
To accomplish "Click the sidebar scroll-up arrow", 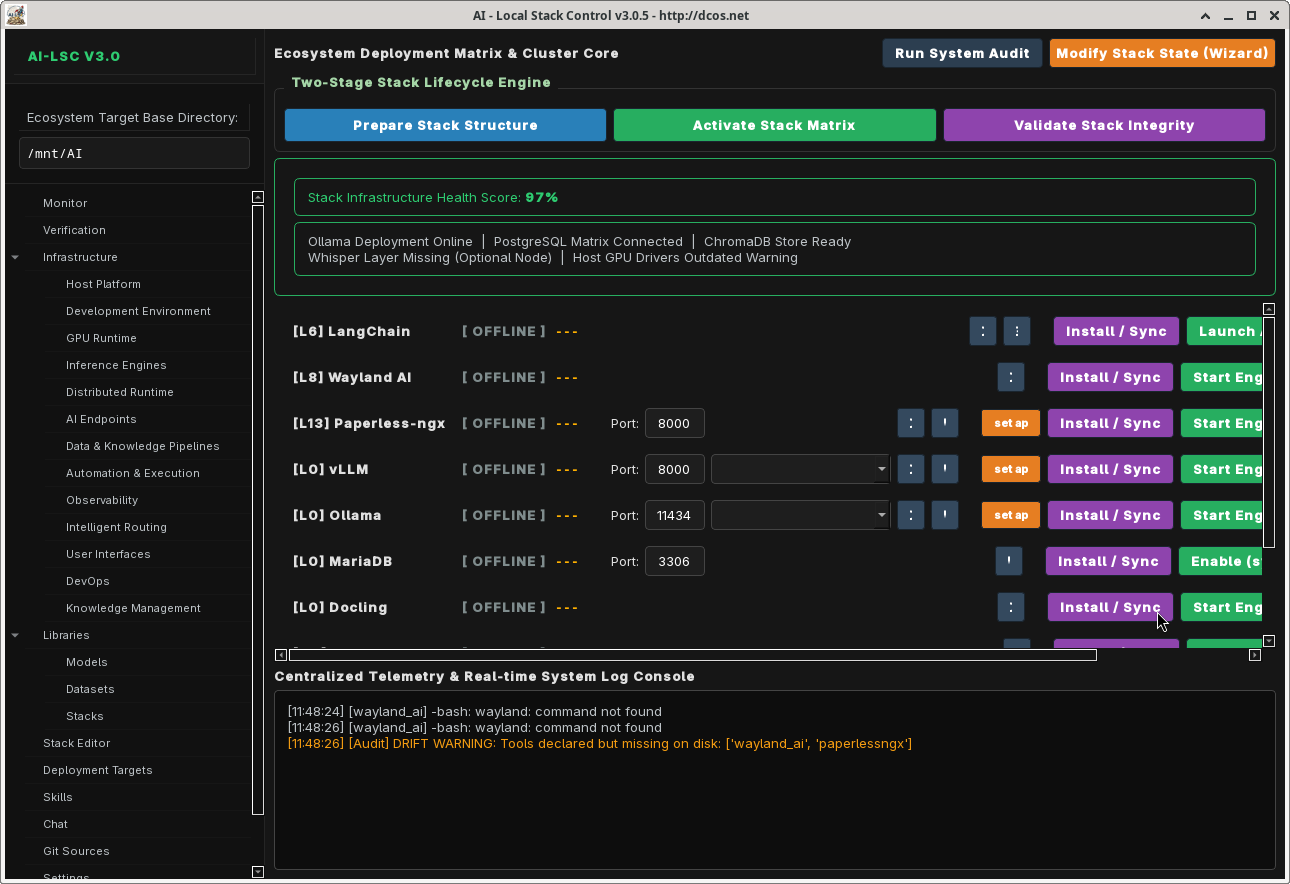I will pyautogui.click(x=258, y=197).
